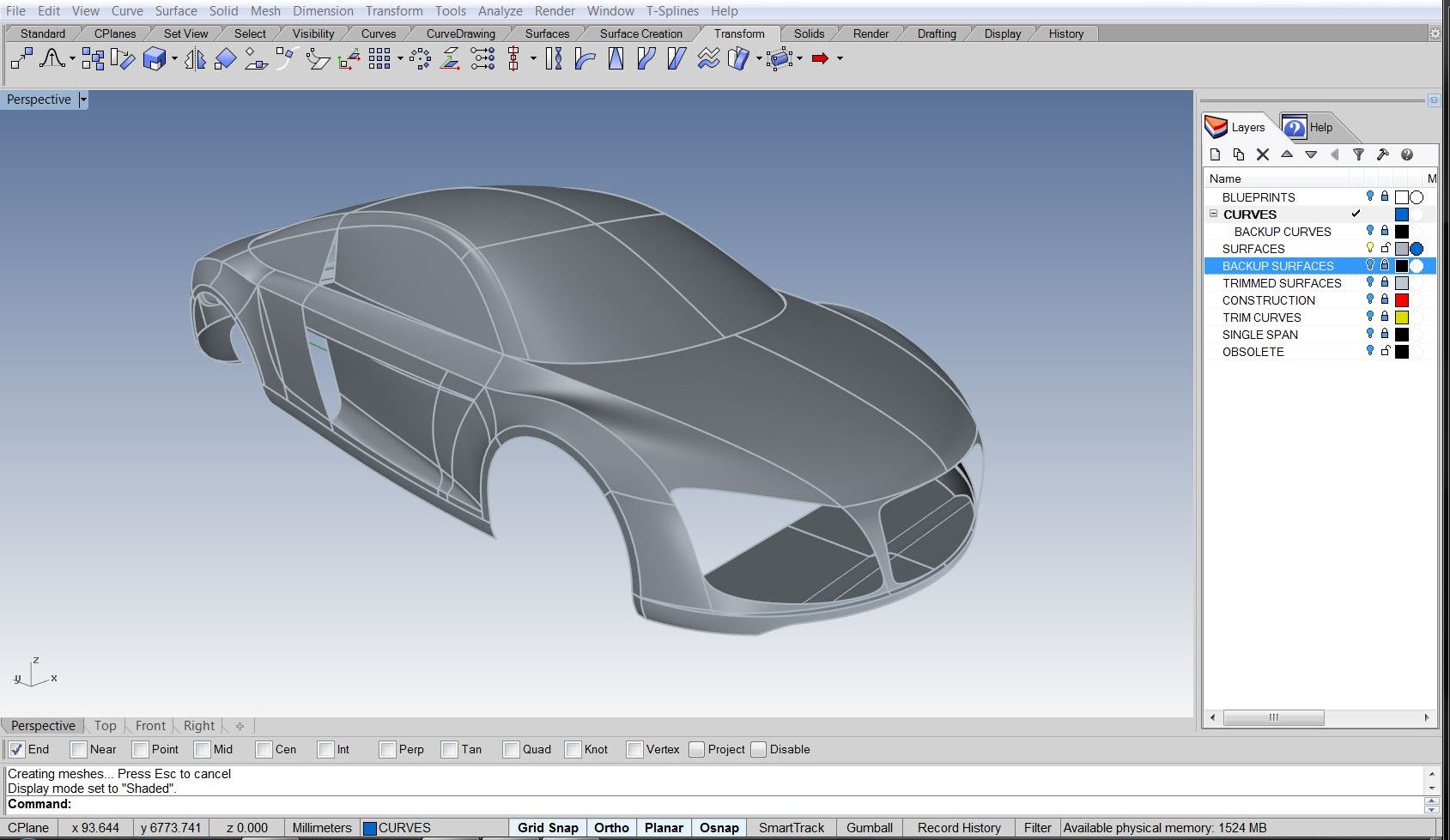Select the Twist deformation tool
This screenshot has height=840, width=1450.
click(554, 58)
